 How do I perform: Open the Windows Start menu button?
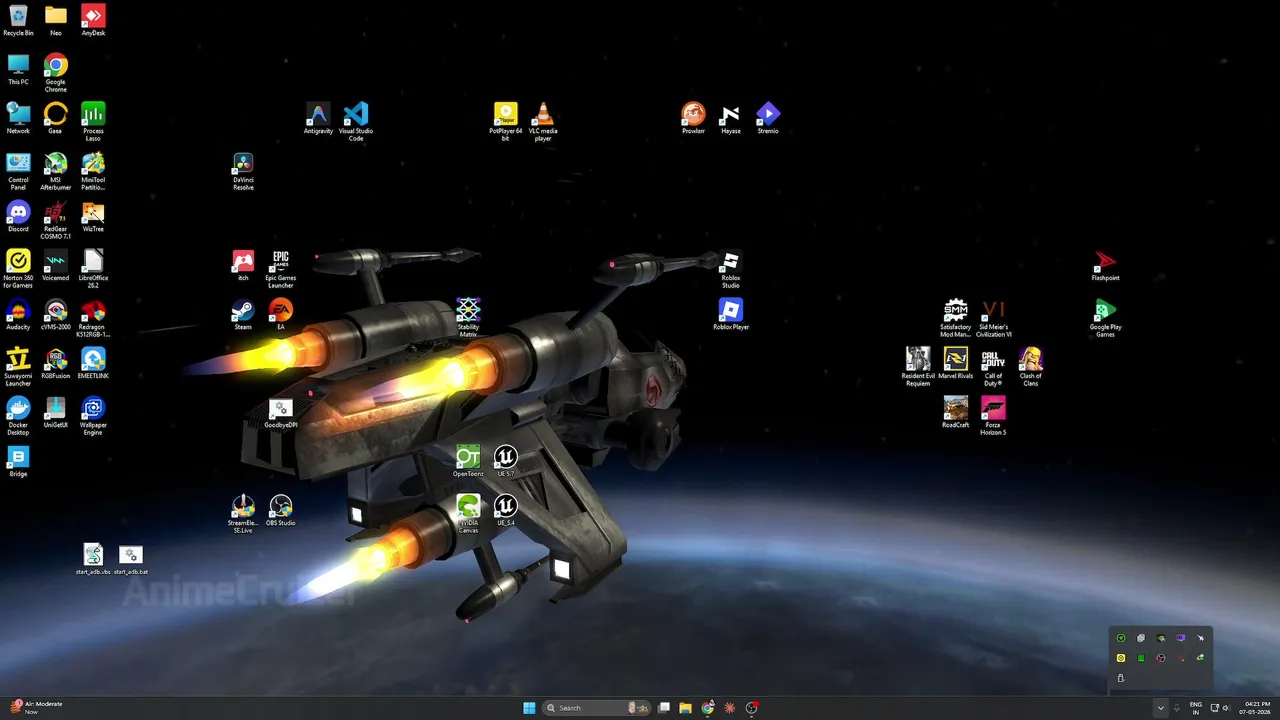[529, 708]
